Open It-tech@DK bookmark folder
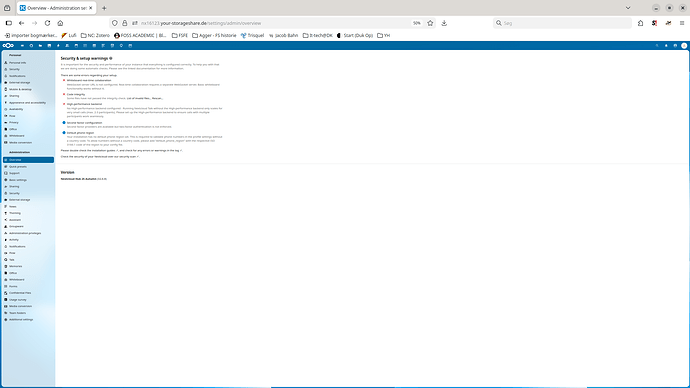Screen dimensions: 690x388 pos(317,35)
